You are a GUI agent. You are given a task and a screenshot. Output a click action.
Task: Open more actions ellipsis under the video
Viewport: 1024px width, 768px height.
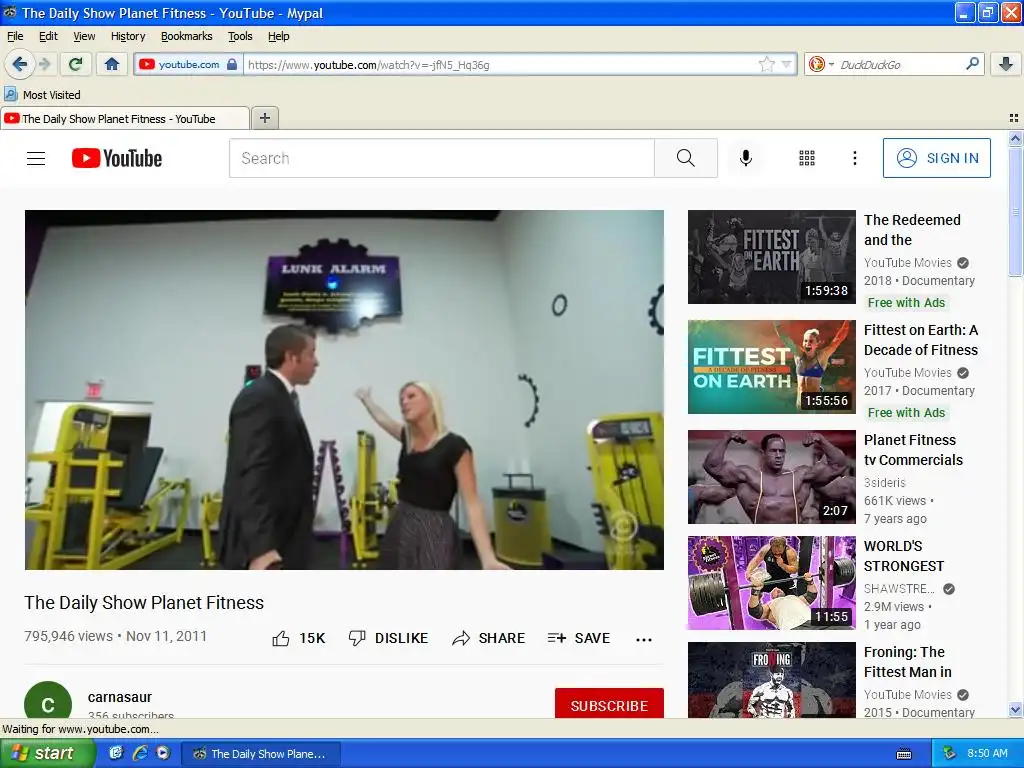pyautogui.click(x=644, y=639)
